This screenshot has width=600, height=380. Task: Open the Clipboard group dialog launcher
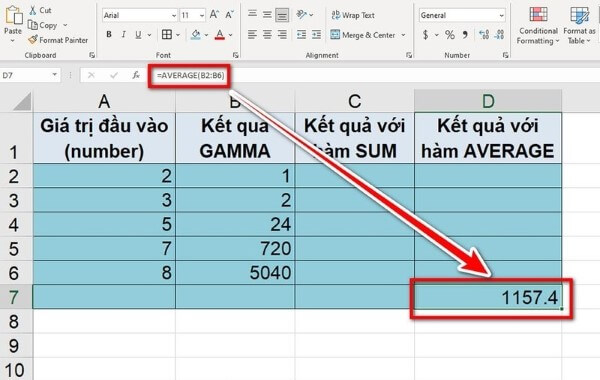coord(92,55)
